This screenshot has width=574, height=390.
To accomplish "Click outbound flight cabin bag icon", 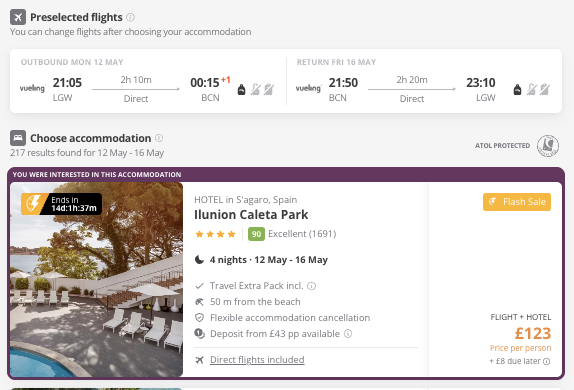I will coord(241,89).
